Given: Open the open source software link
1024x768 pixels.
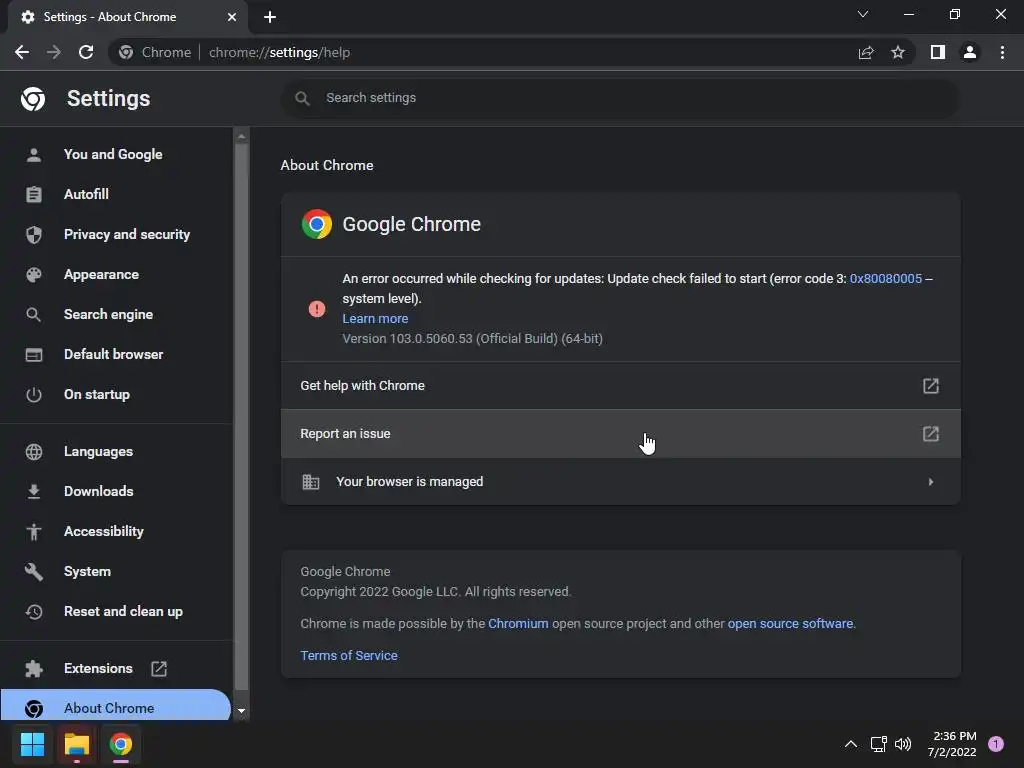Looking at the screenshot, I should pos(790,624).
